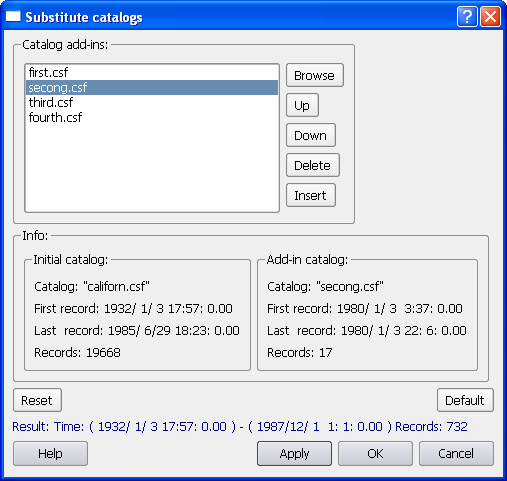Viewport: 507px width, 481px height.
Task: Delete the selected catalog add-in
Action: pos(313,165)
